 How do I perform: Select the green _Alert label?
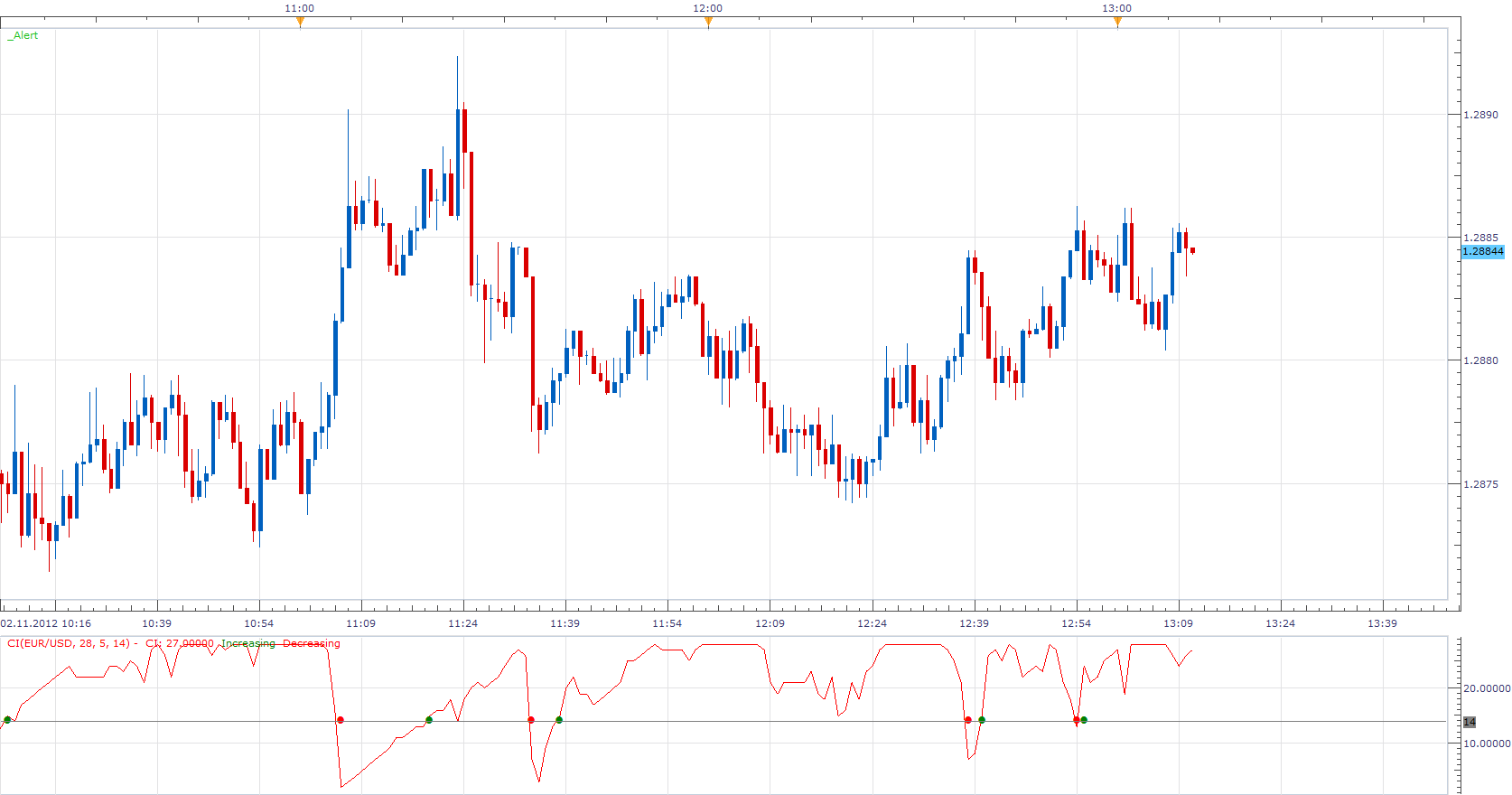coord(23,35)
